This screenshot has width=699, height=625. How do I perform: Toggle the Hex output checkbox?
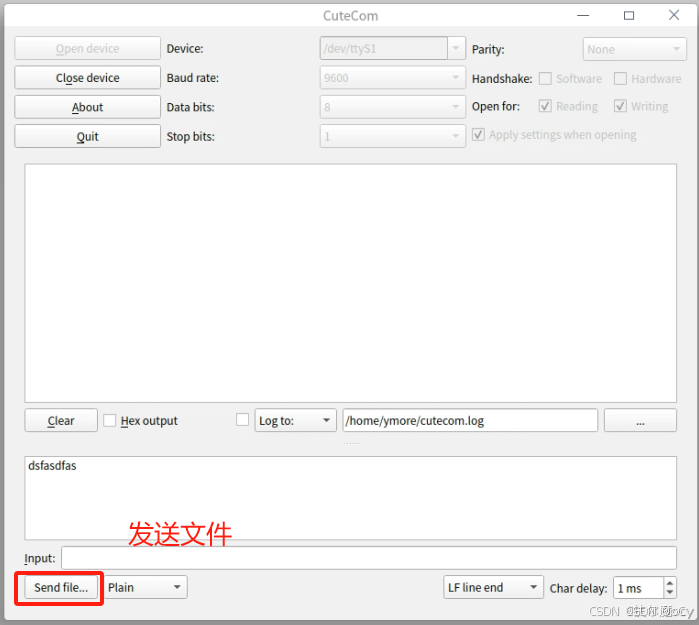point(110,420)
